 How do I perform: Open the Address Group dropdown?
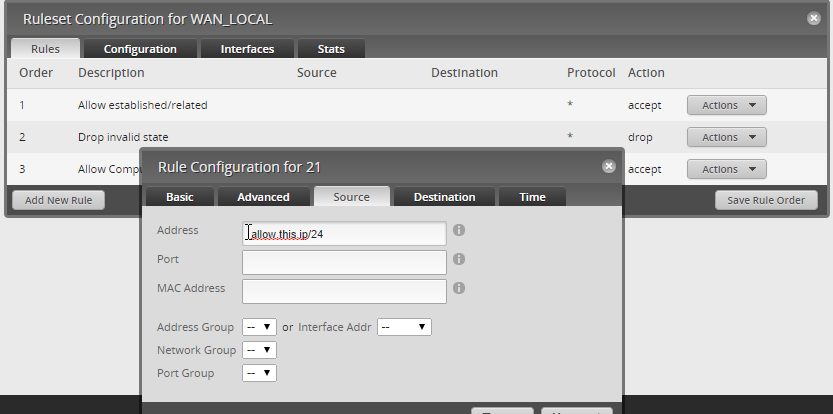(259, 327)
